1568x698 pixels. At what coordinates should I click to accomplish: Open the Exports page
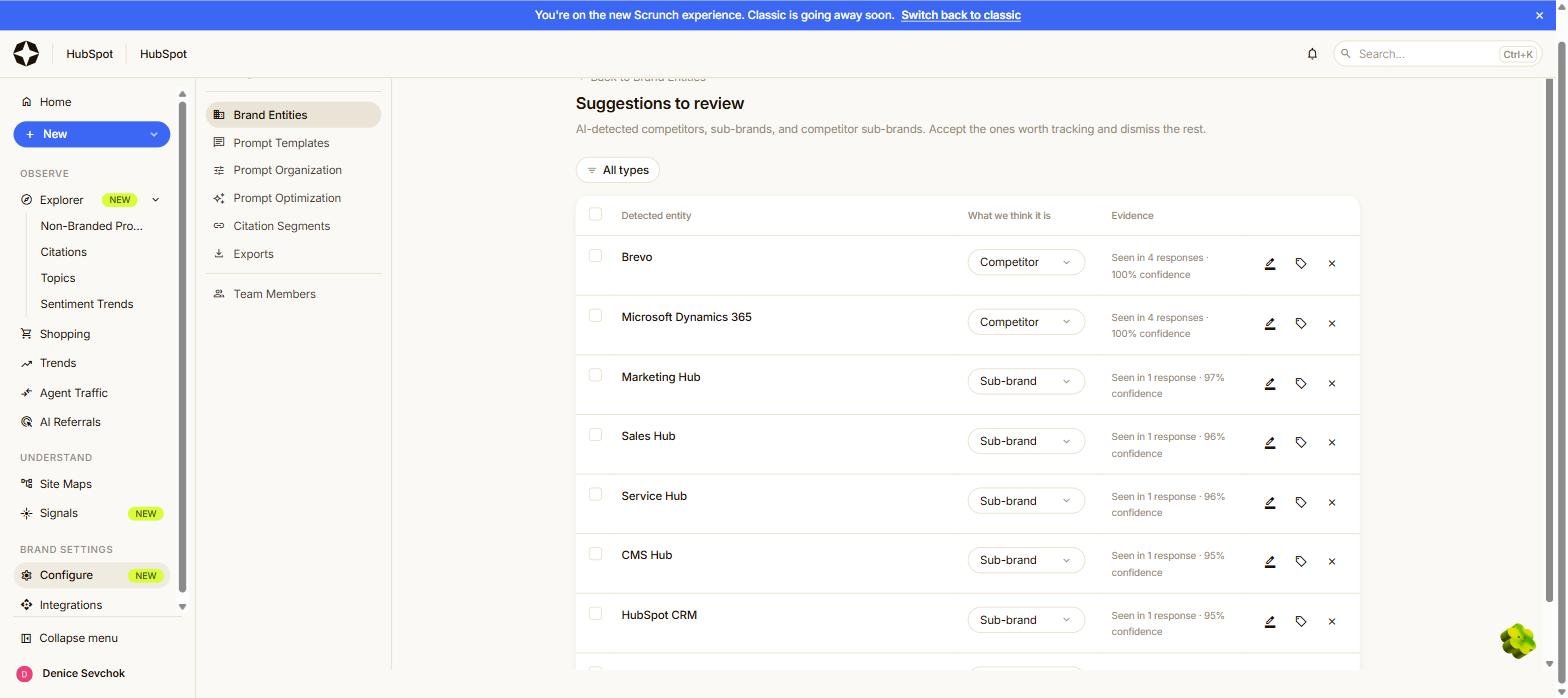click(293, 255)
